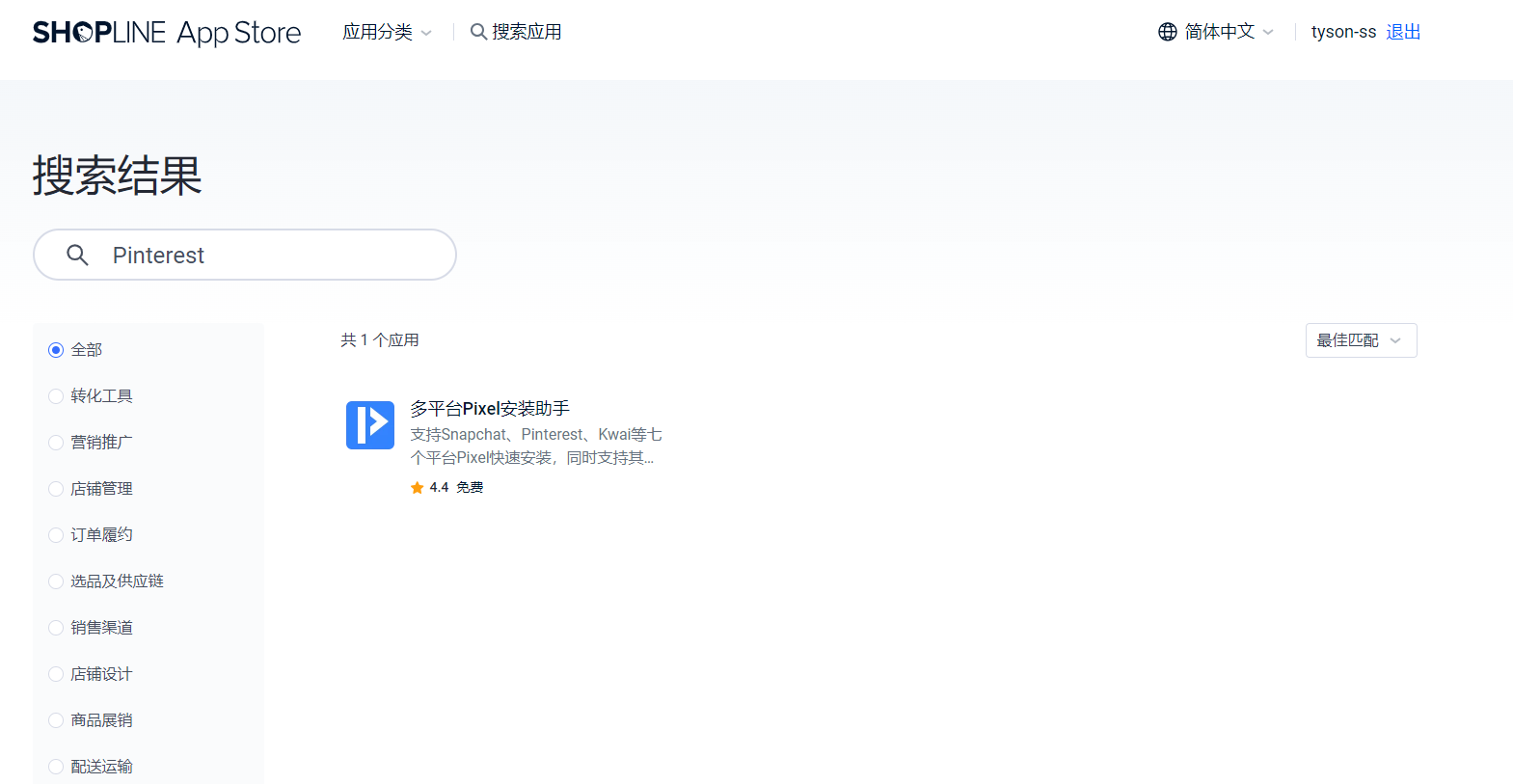Select the 全部 radio option
The height and width of the screenshot is (784, 1513).
click(x=56, y=350)
